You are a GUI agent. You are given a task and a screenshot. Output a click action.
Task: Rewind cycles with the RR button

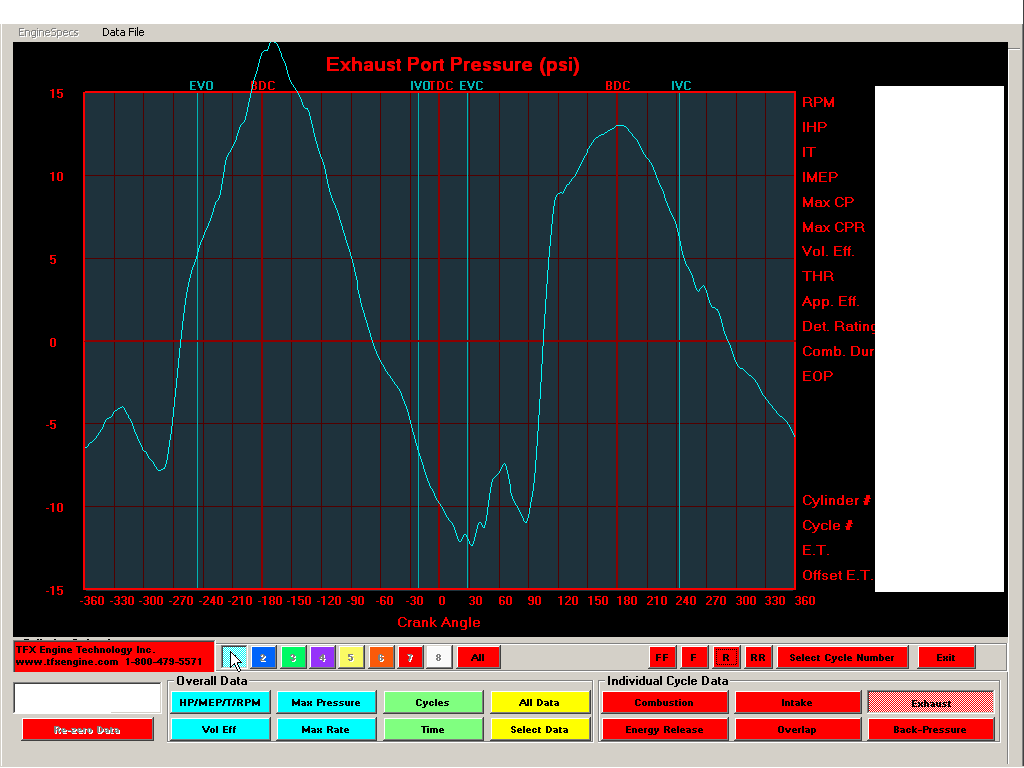[757, 657]
